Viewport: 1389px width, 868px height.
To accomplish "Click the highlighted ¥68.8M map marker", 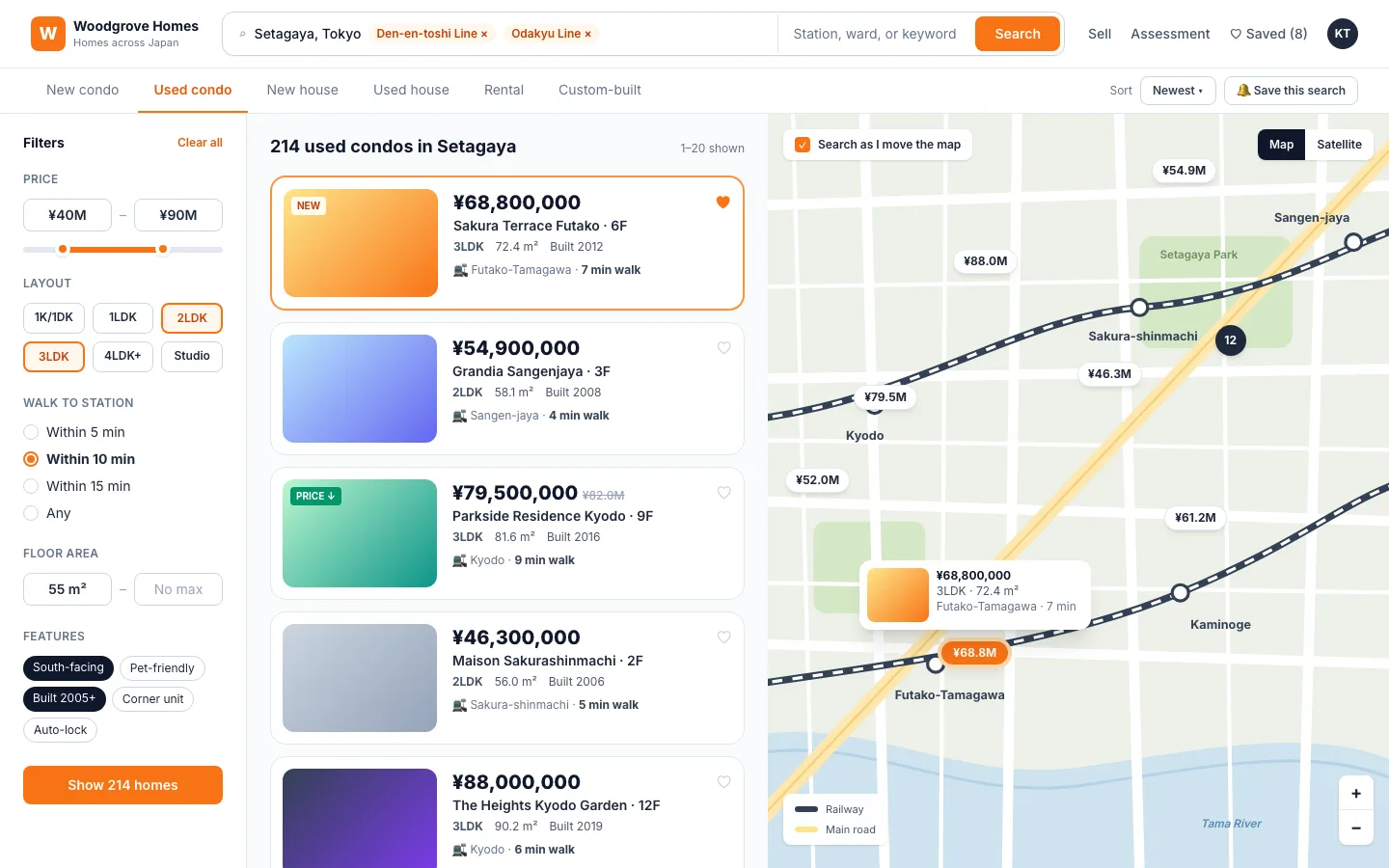I will (974, 653).
